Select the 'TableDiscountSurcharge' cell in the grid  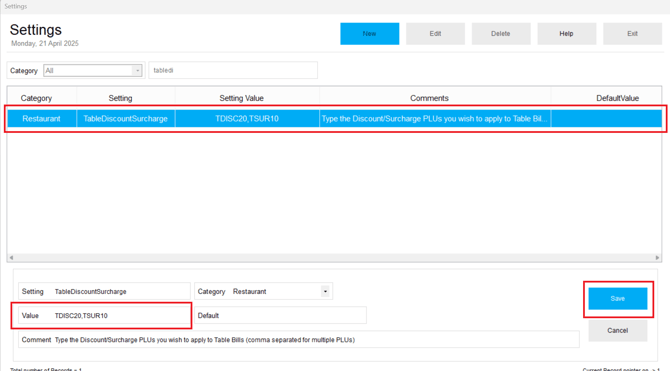click(126, 119)
